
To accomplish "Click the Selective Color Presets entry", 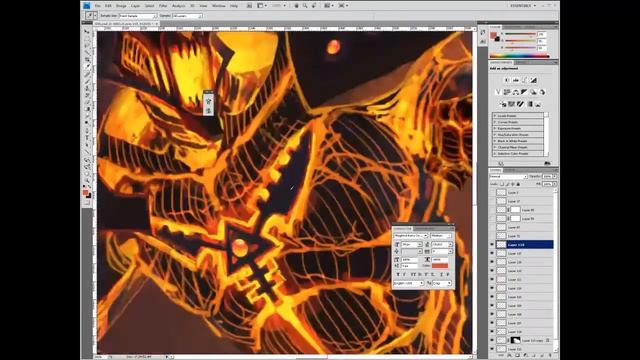I will (518, 153).
